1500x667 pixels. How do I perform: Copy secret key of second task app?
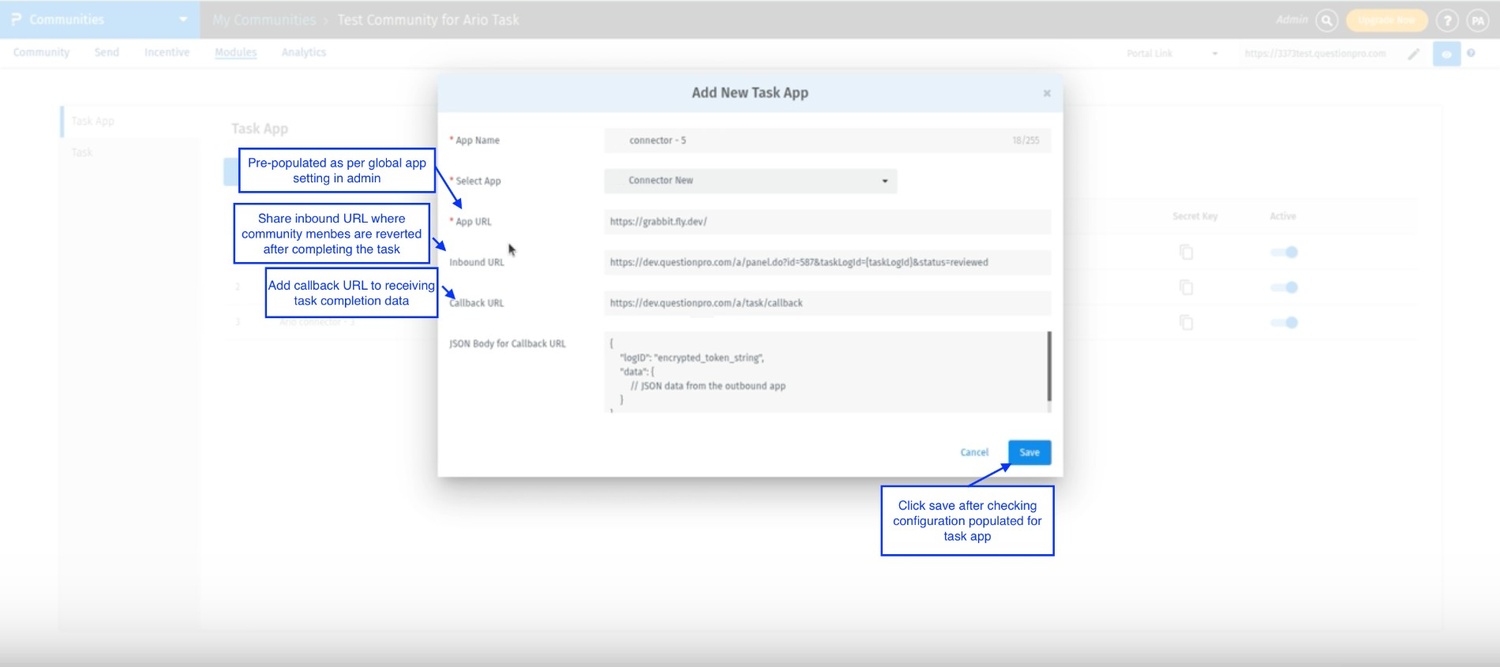[x=1186, y=287]
